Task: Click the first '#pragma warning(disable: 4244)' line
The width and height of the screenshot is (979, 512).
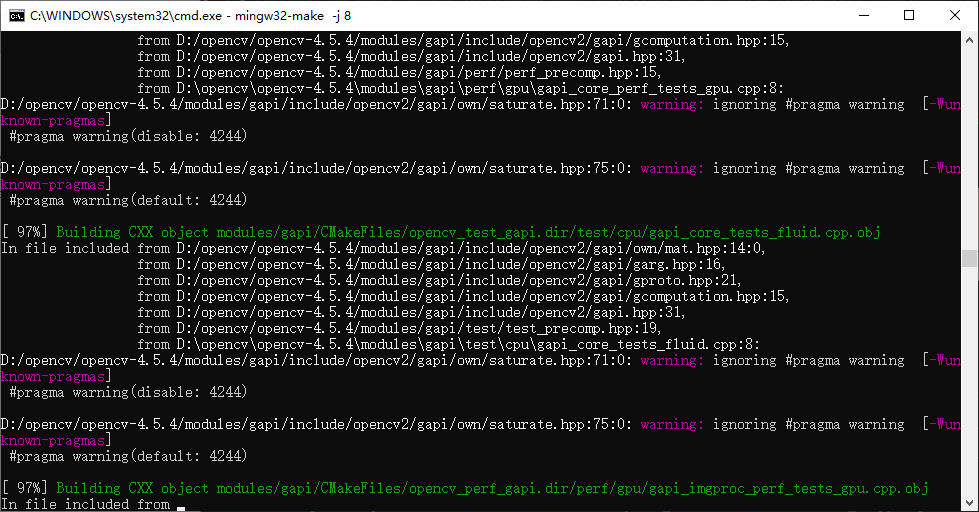Action: coord(129,136)
